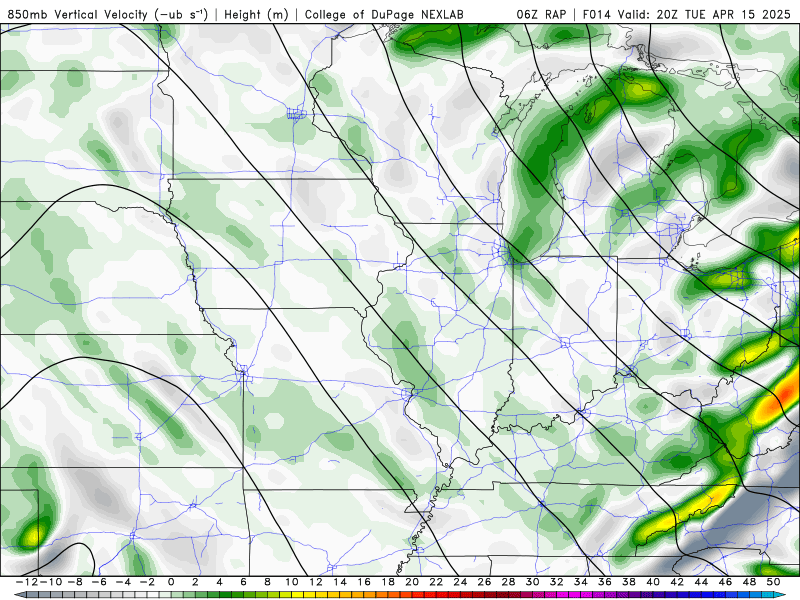
Task: Click the '50' scale label
Action: [773, 582]
